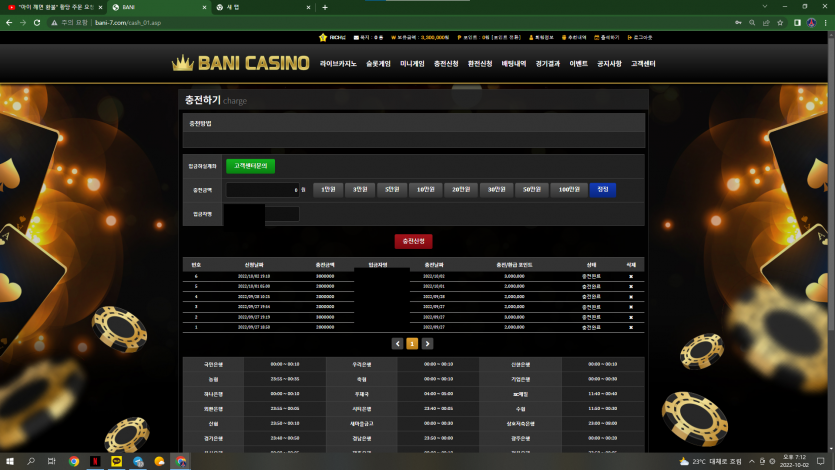Viewport: 835px width, 470px height.
Task: Click the browser forward arrow
Action: click(23, 23)
